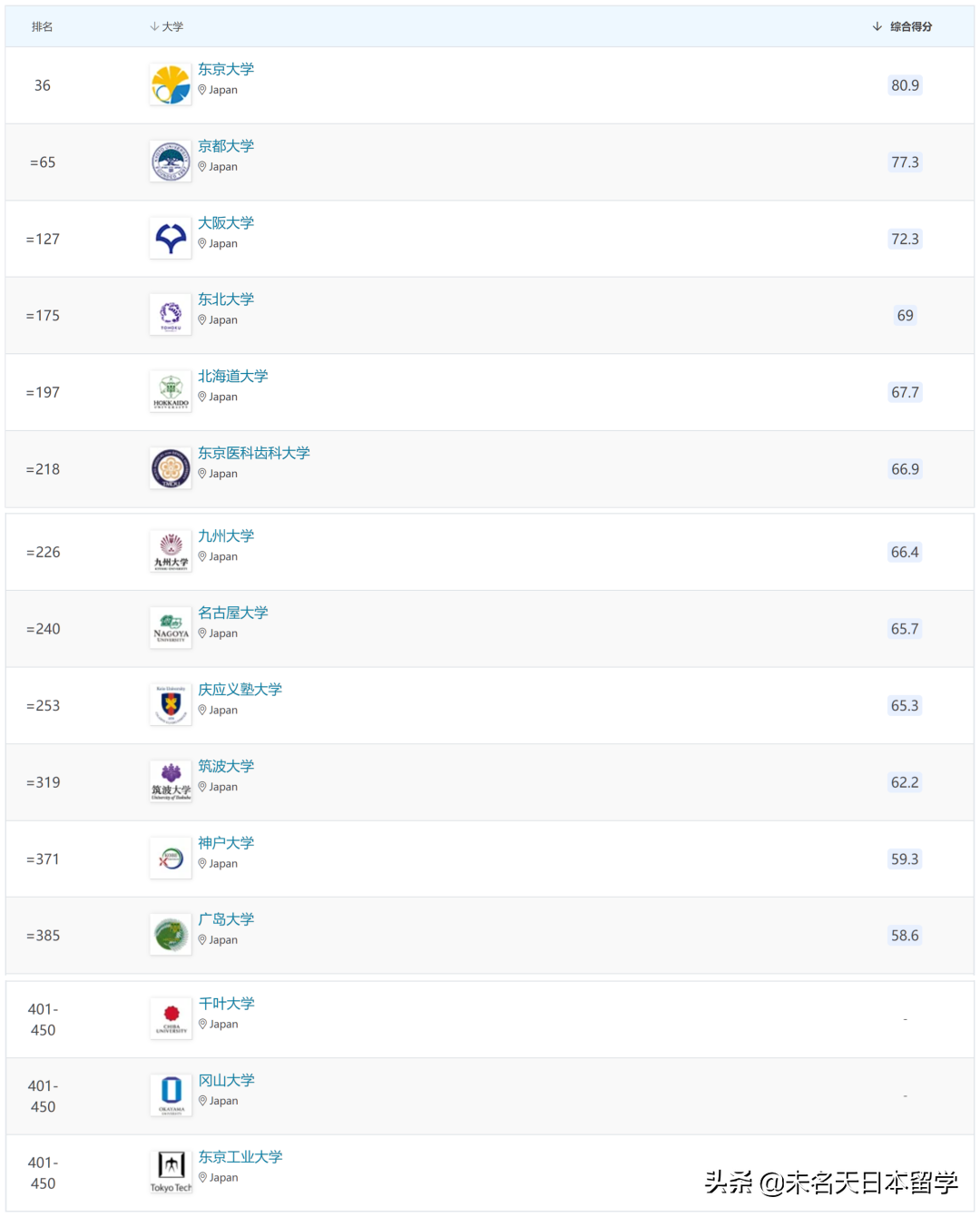The height and width of the screenshot is (1217, 980).
Task: Open the 九州大学 link
Action: [226, 536]
